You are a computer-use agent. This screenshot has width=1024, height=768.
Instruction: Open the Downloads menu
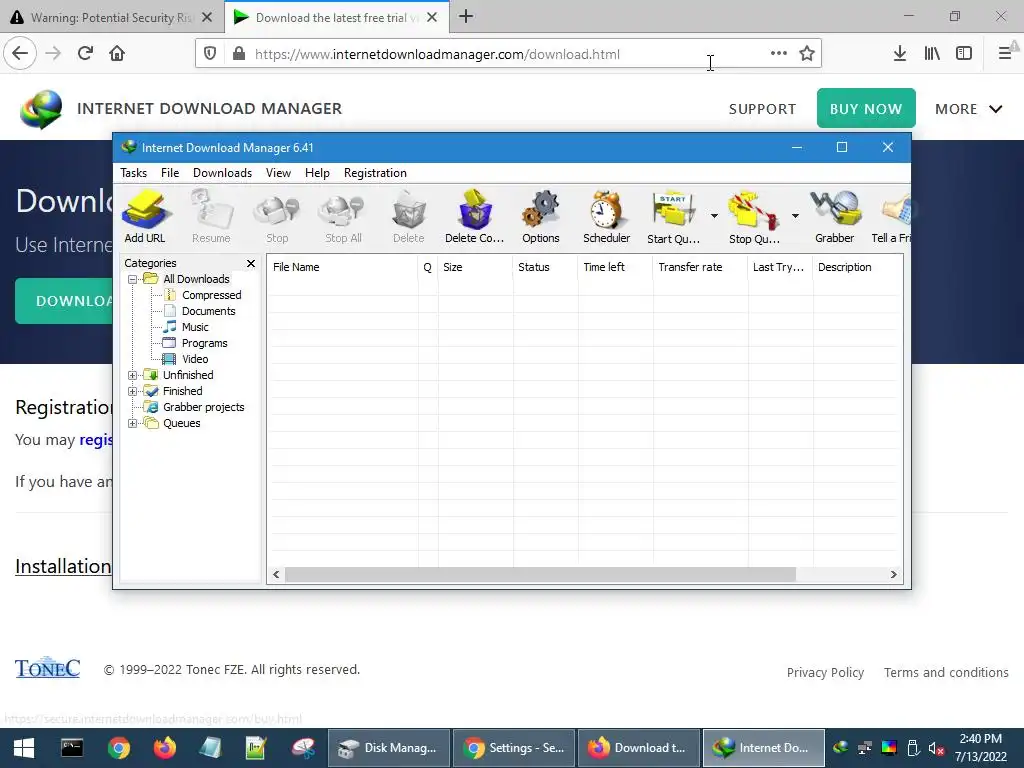(222, 173)
